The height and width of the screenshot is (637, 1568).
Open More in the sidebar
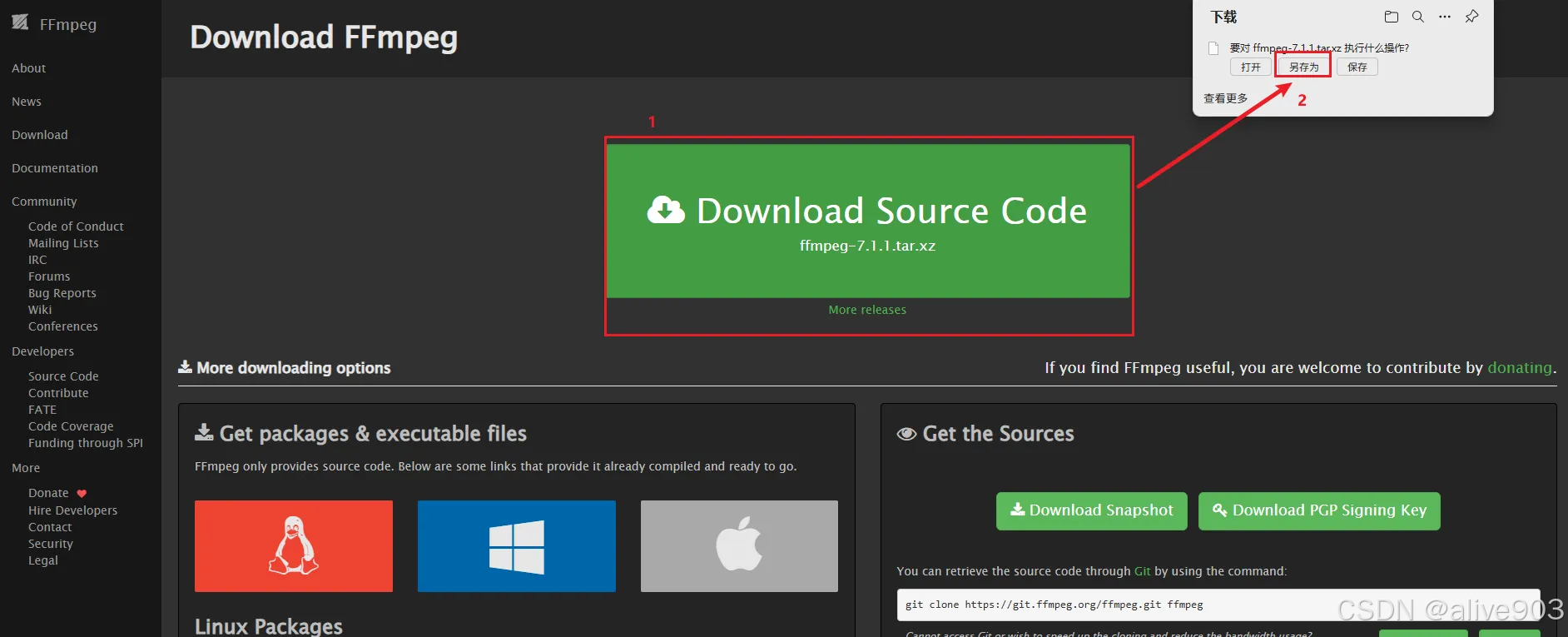(x=26, y=468)
